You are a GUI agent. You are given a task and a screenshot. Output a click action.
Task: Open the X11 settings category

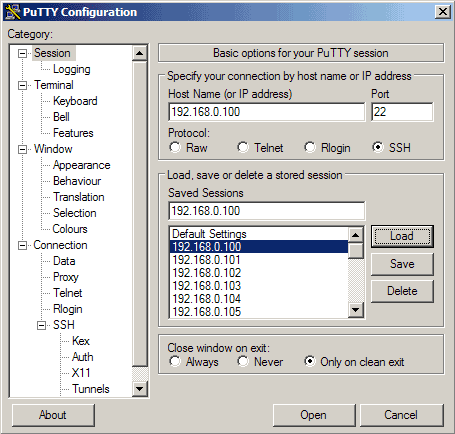(x=81, y=373)
